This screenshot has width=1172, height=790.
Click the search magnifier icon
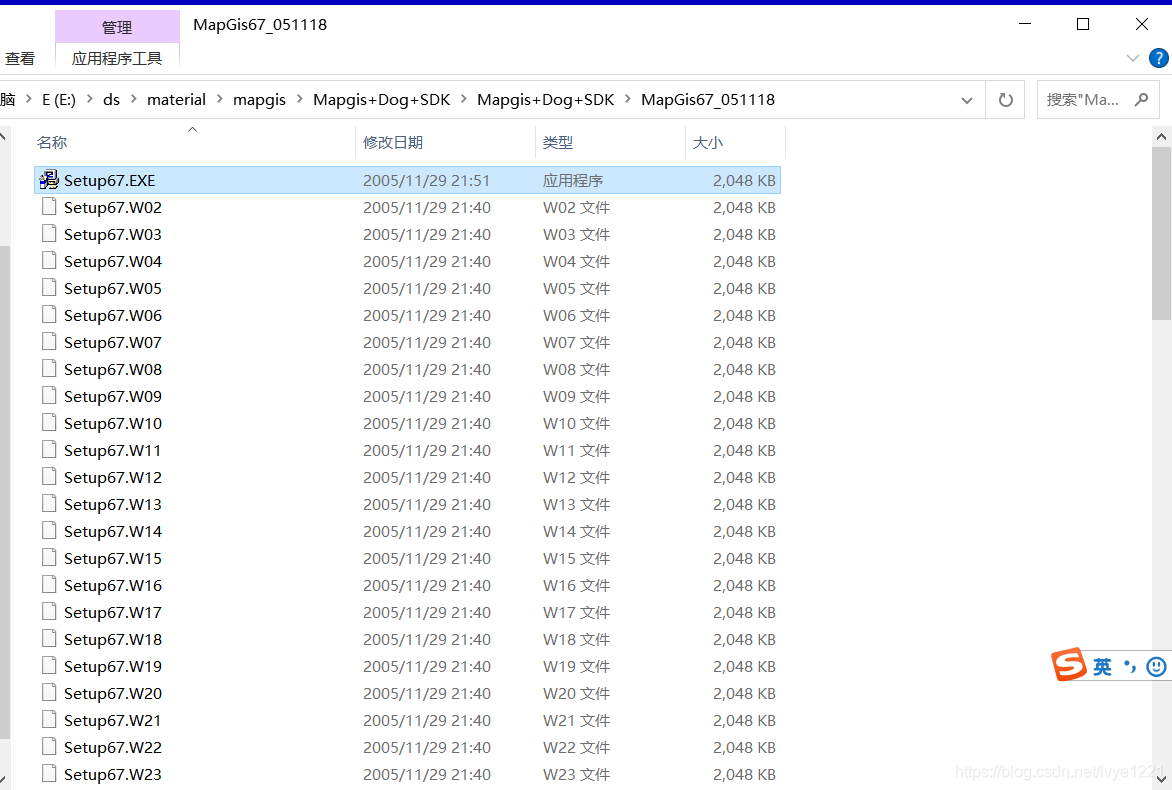(1141, 99)
